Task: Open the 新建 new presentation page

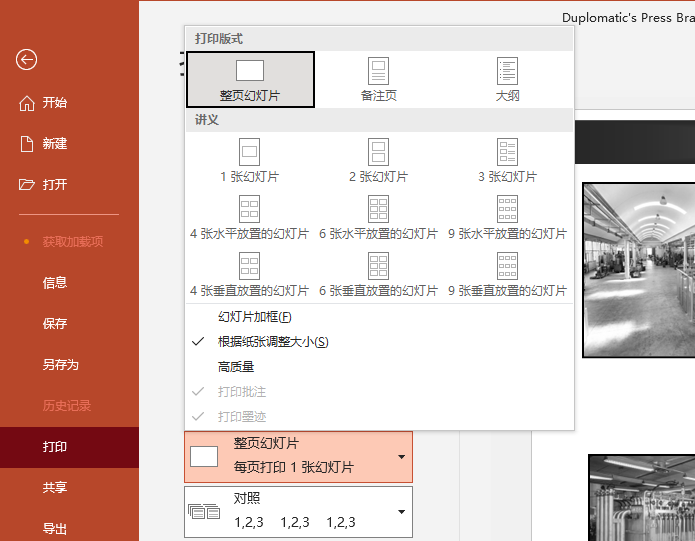Action: (x=69, y=144)
